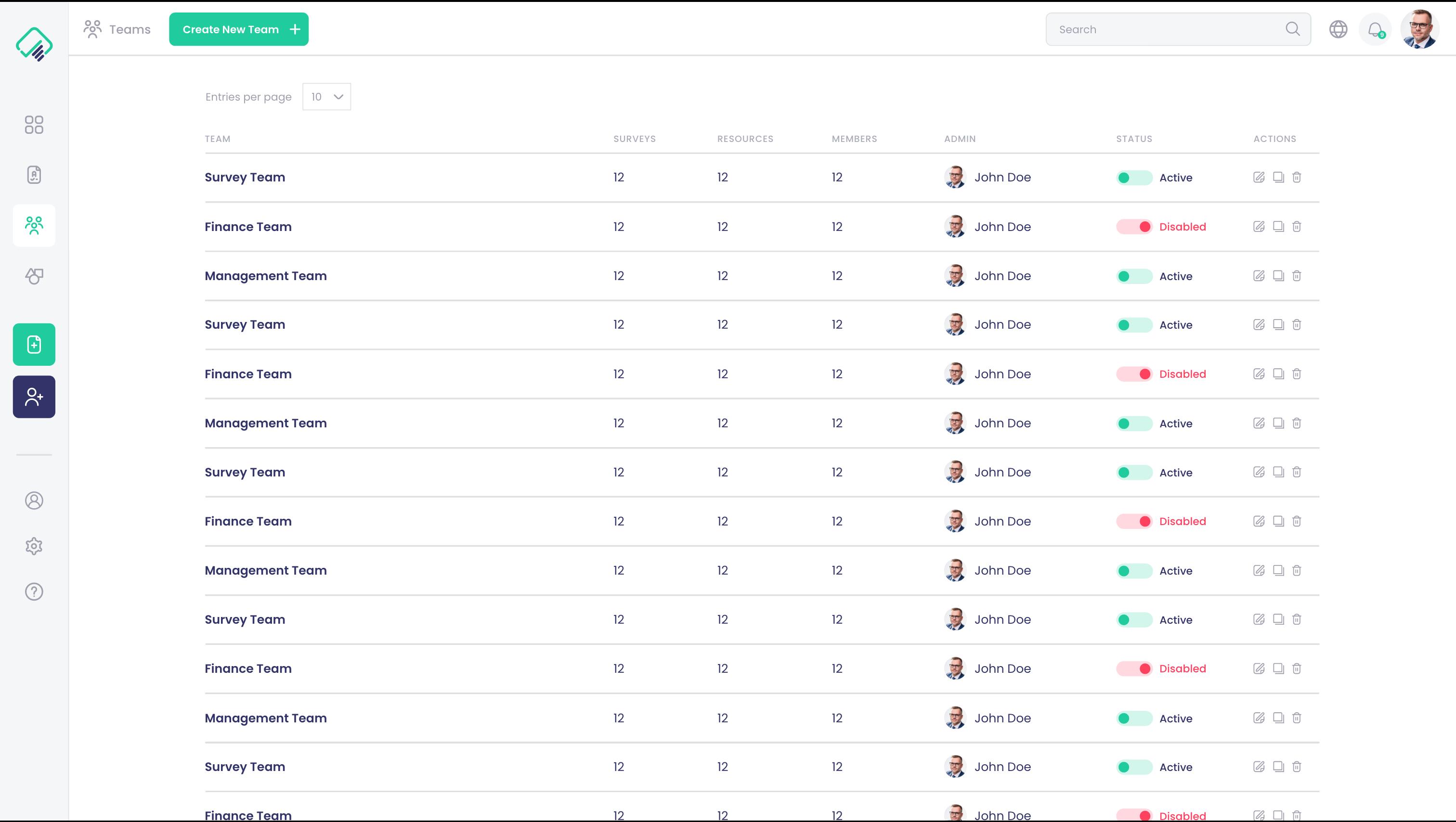Click the green new document sidebar button
Viewport: 1456px width, 822px height.
pos(34,345)
